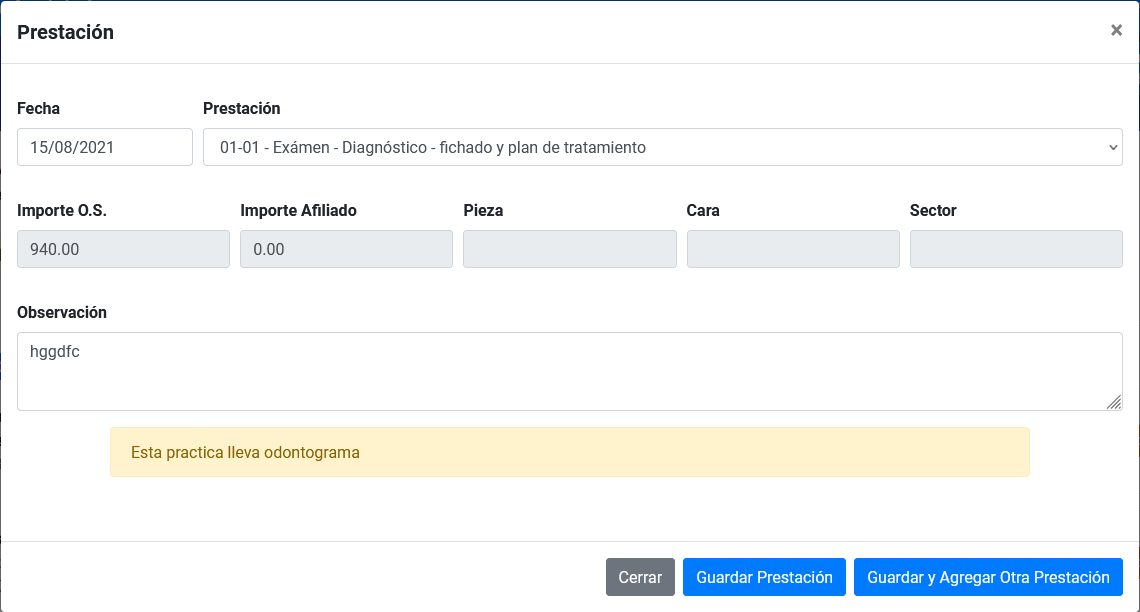Click the Fecha date field
Screen dimensions: 1140x612
[x=104, y=147]
